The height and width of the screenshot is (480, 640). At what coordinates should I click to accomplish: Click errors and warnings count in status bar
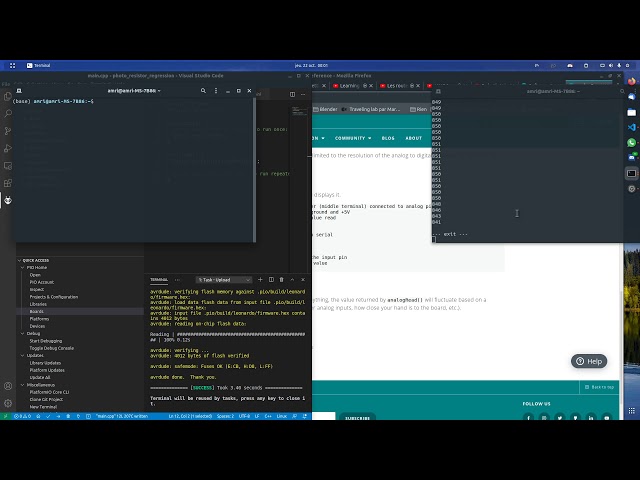(22, 416)
